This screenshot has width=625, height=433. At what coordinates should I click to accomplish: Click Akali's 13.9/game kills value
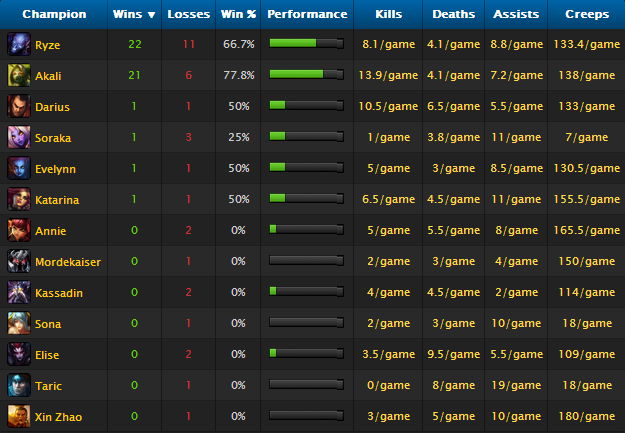[388, 75]
